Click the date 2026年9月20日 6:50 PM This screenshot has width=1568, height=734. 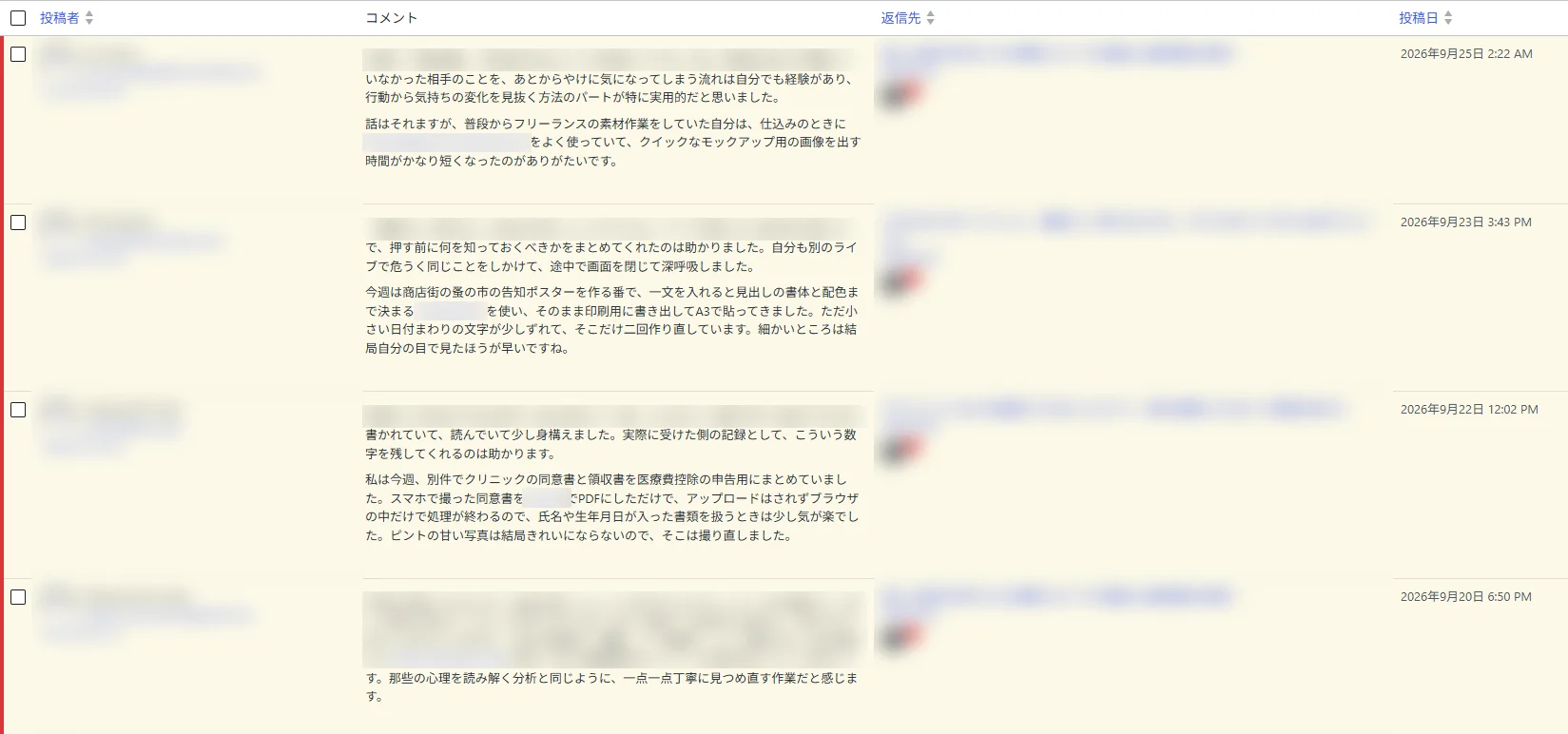click(1466, 597)
